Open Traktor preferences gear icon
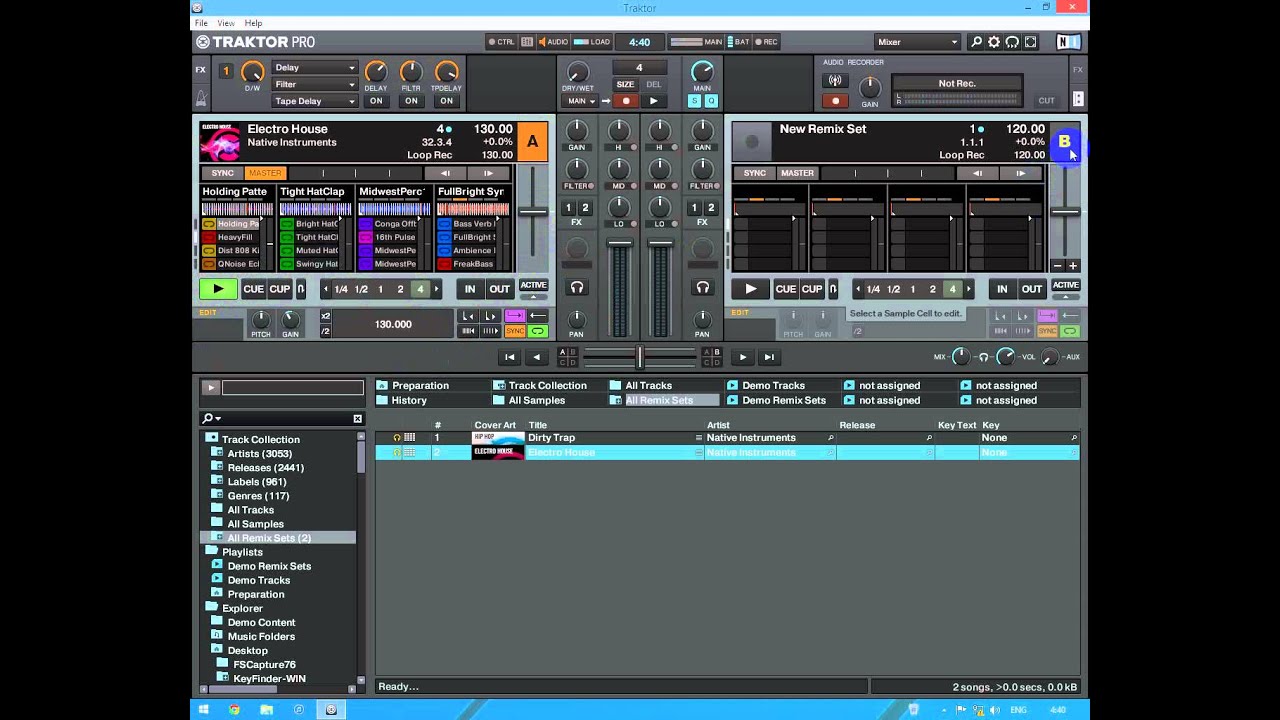 point(994,42)
